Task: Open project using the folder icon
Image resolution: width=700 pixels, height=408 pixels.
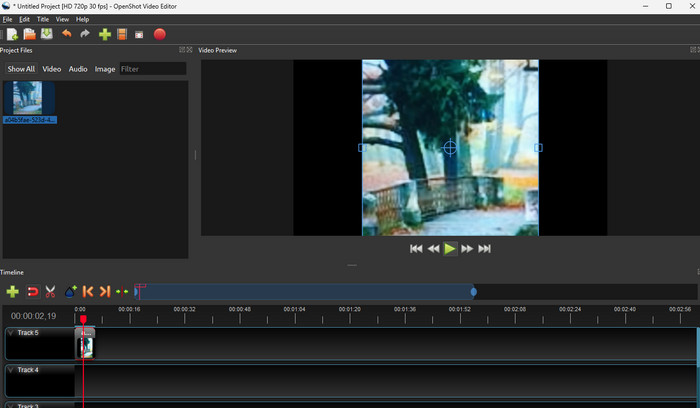Action: tap(29, 34)
